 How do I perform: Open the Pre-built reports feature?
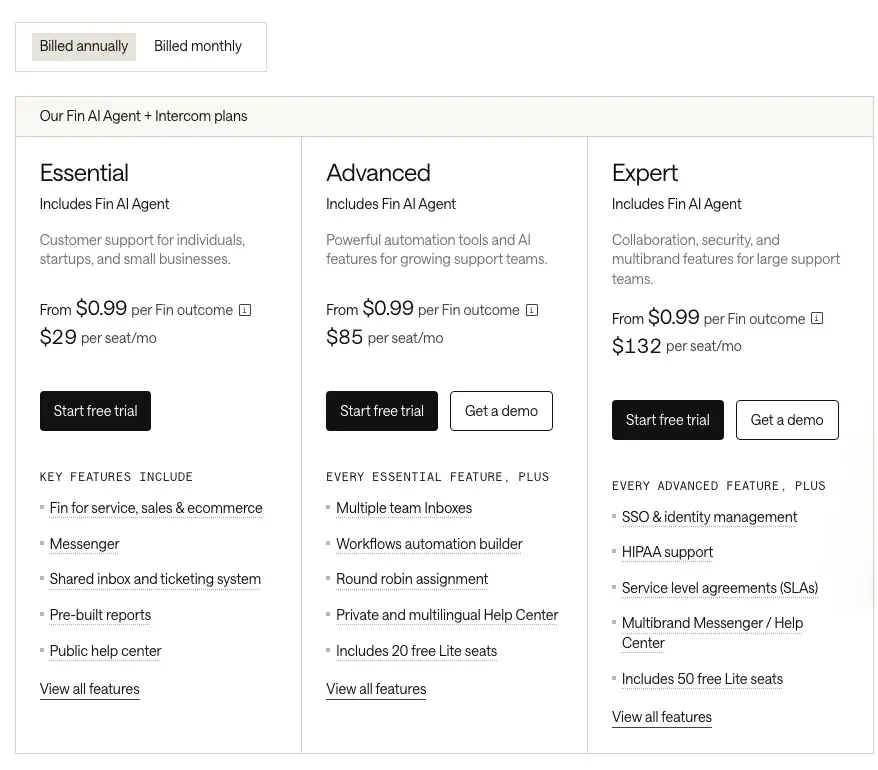(100, 615)
